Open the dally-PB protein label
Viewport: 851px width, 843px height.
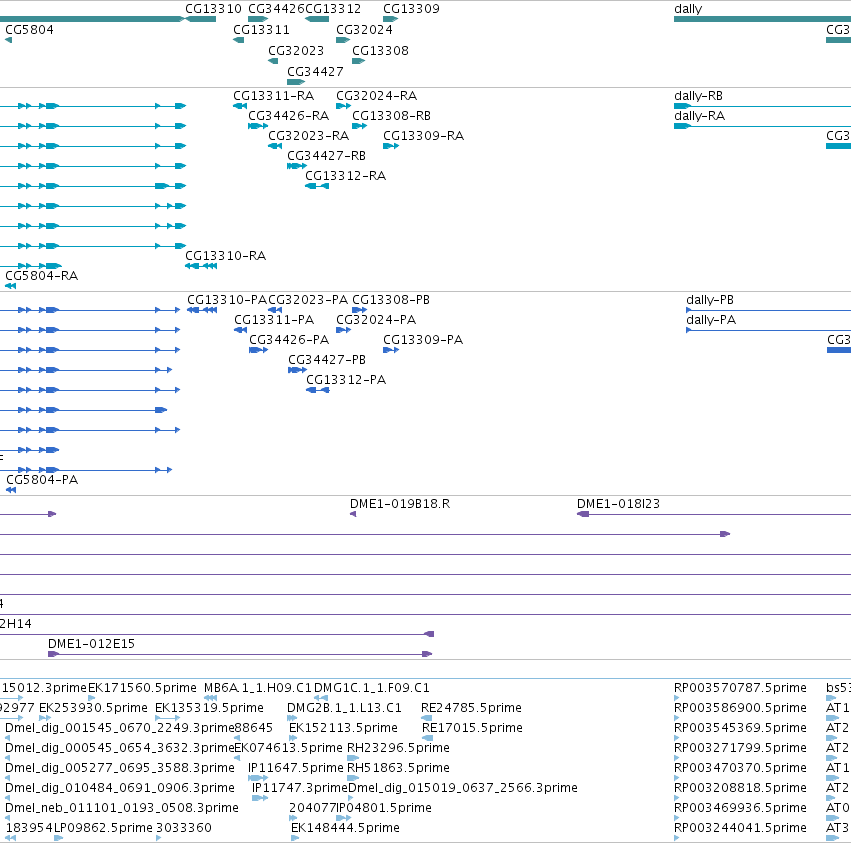point(710,300)
